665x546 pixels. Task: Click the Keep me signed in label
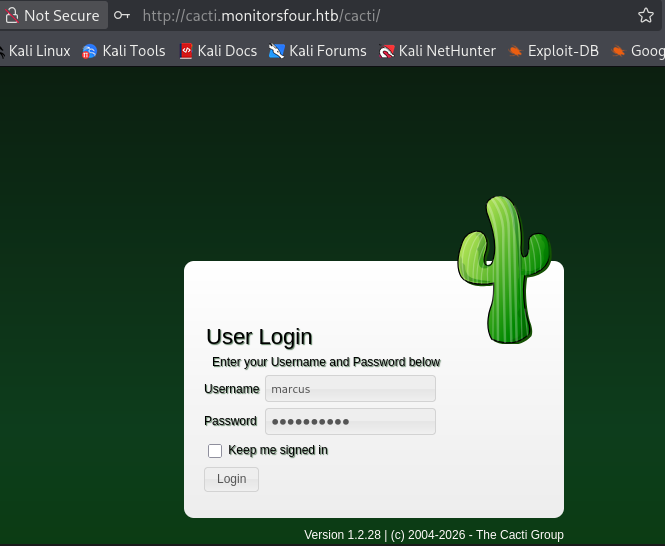(278, 450)
